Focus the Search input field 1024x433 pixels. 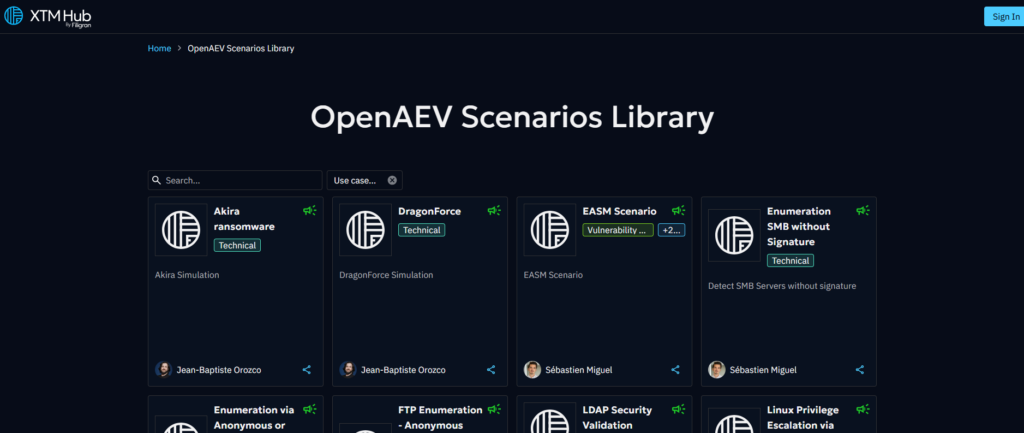240,181
